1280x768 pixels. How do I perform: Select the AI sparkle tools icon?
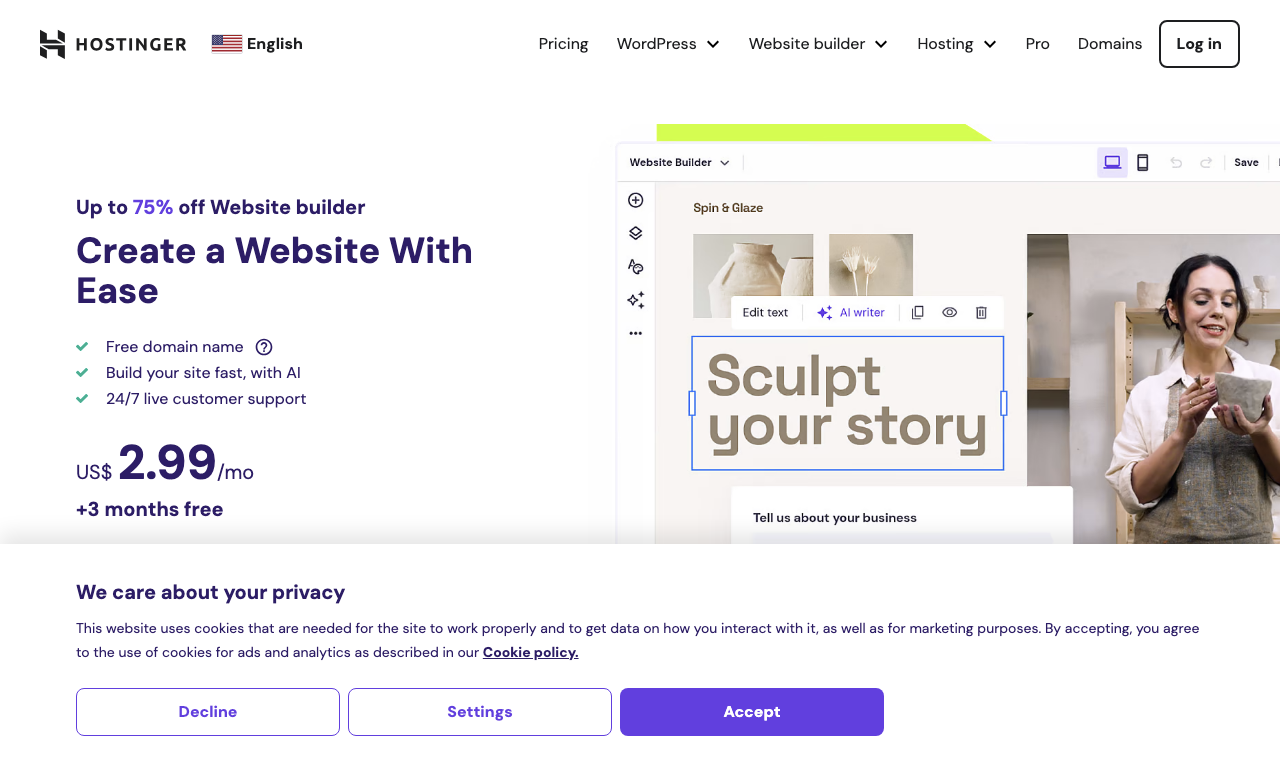tap(635, 300)
